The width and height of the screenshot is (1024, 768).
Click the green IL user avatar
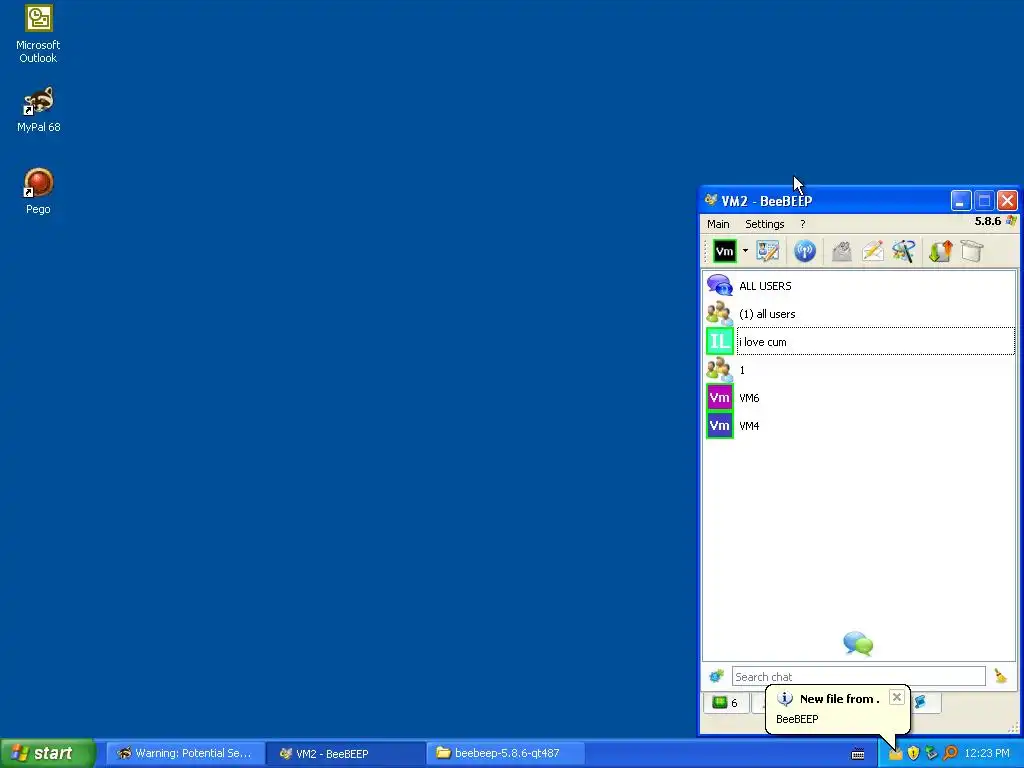(720, 342)
